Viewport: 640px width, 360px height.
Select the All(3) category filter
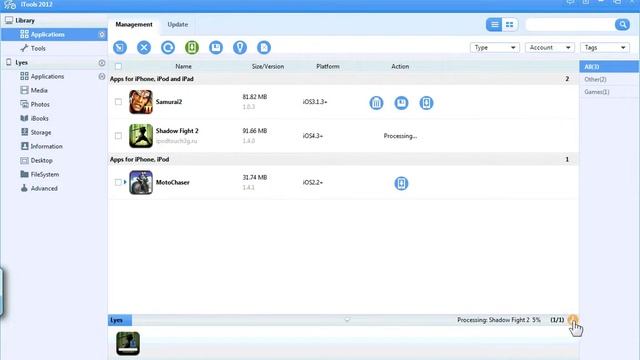click(609, 67)
